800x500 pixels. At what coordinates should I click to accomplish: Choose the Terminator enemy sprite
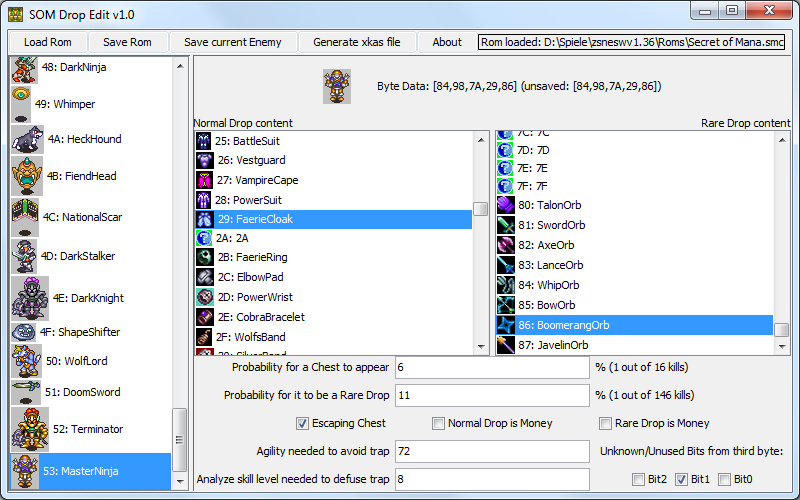(x=30, y=429)
